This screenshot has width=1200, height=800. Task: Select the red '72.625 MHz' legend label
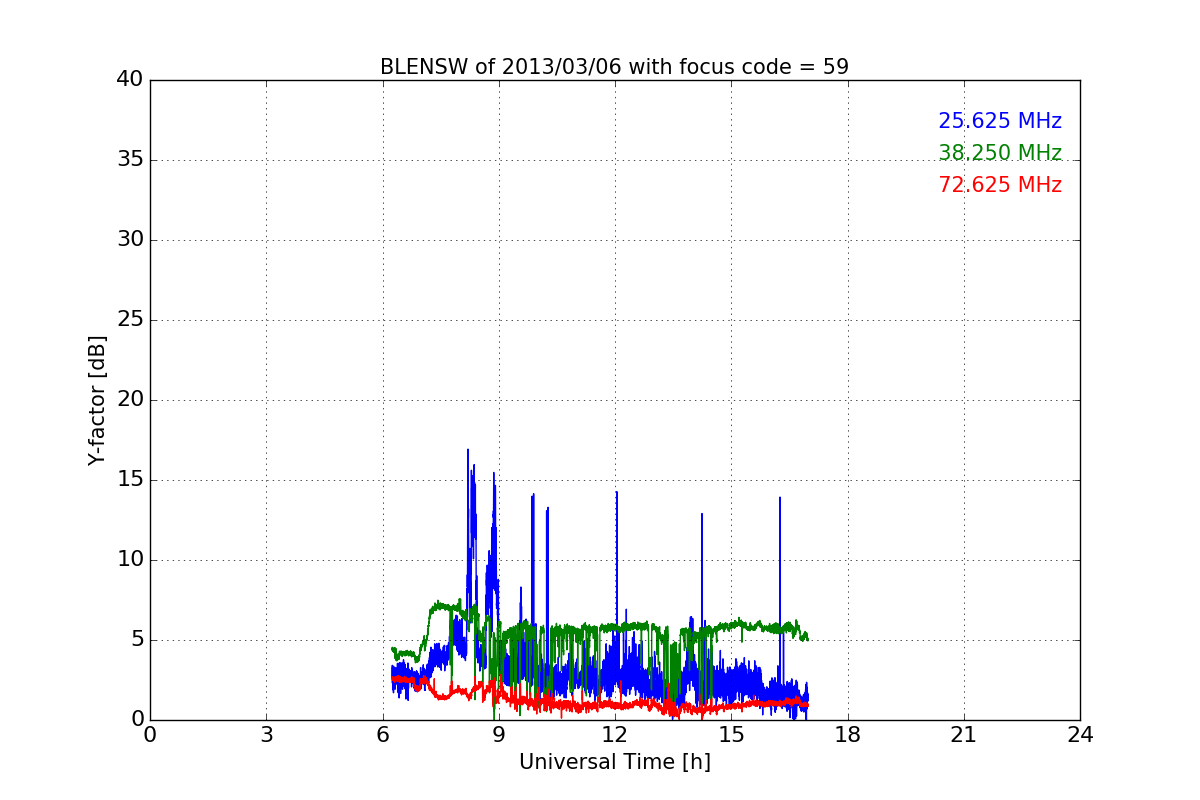(x=1000, y=185)
